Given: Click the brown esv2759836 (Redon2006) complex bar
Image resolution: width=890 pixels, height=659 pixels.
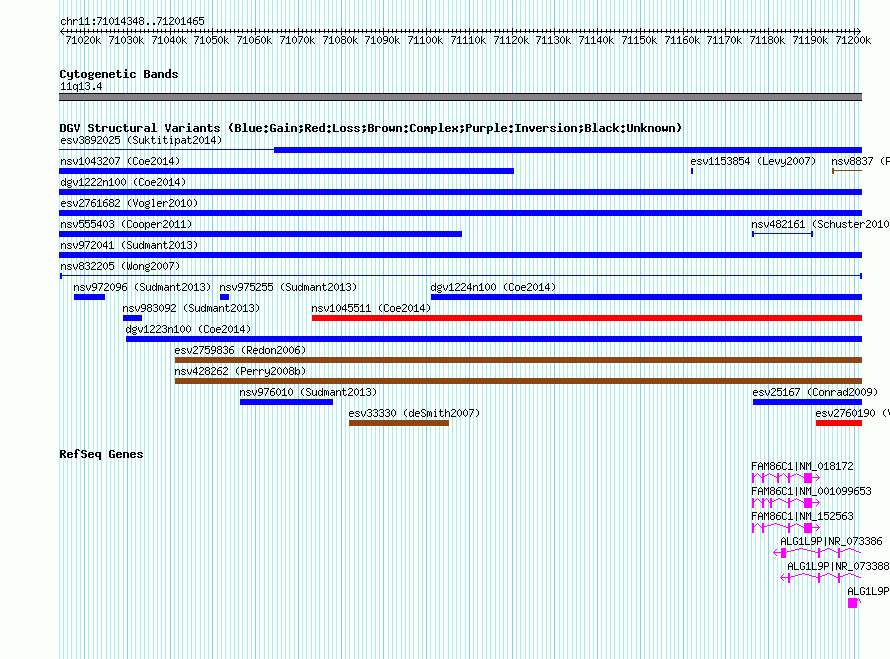Looking at the screenshot, I should tap(518, 360).
